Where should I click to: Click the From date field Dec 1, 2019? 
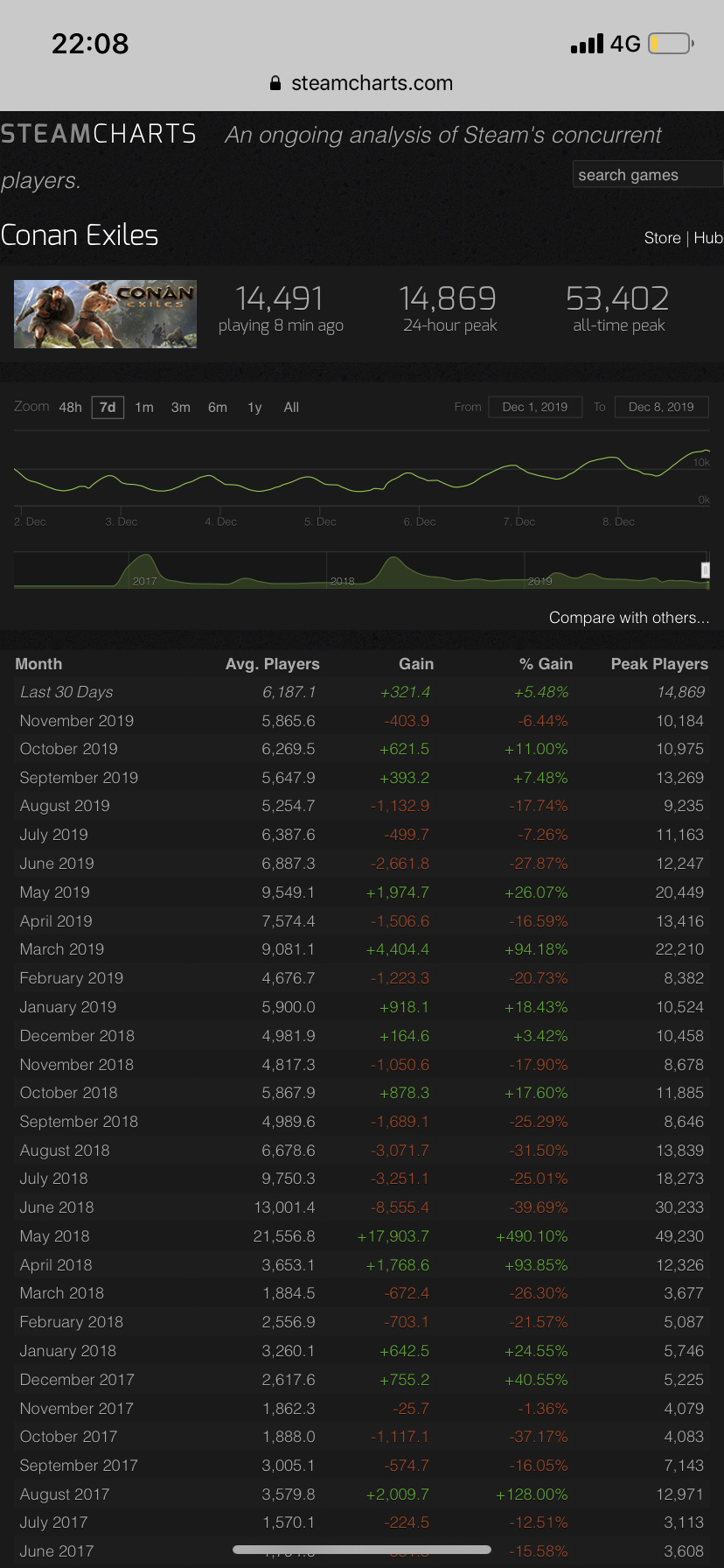pos(535,407)
